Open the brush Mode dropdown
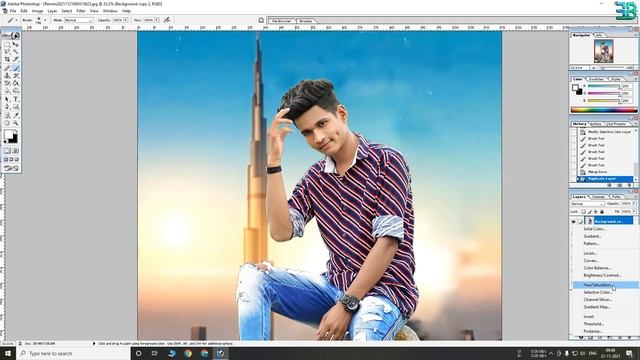640x360 pixels. (79, 20)
